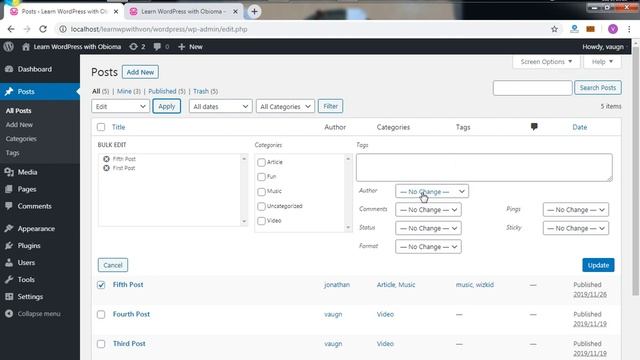This screenshot has height=360, width=640.
Task: Bookmark this page with the star icon
Action: pos(554,29)
